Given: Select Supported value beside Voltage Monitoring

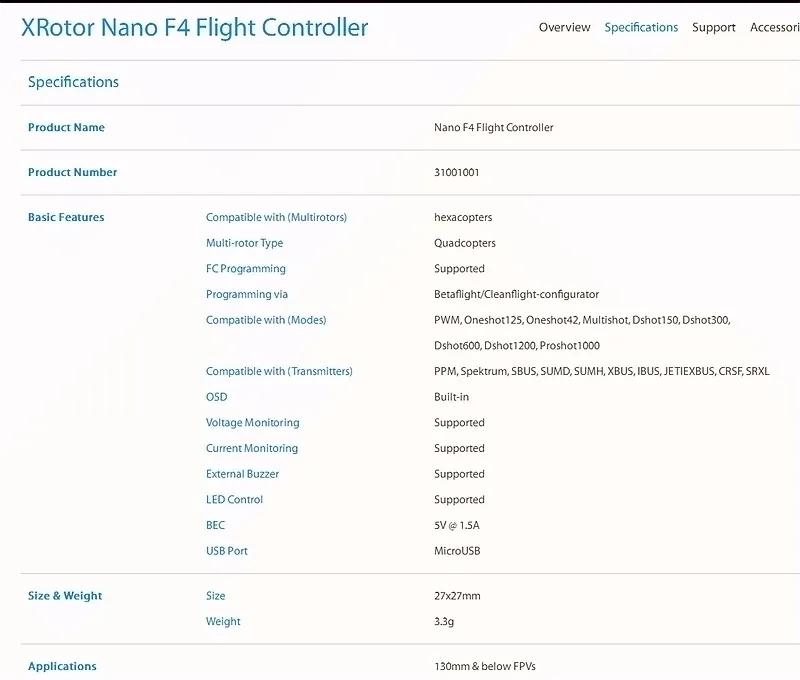Looking at the screenshot, I should point(459,423).
